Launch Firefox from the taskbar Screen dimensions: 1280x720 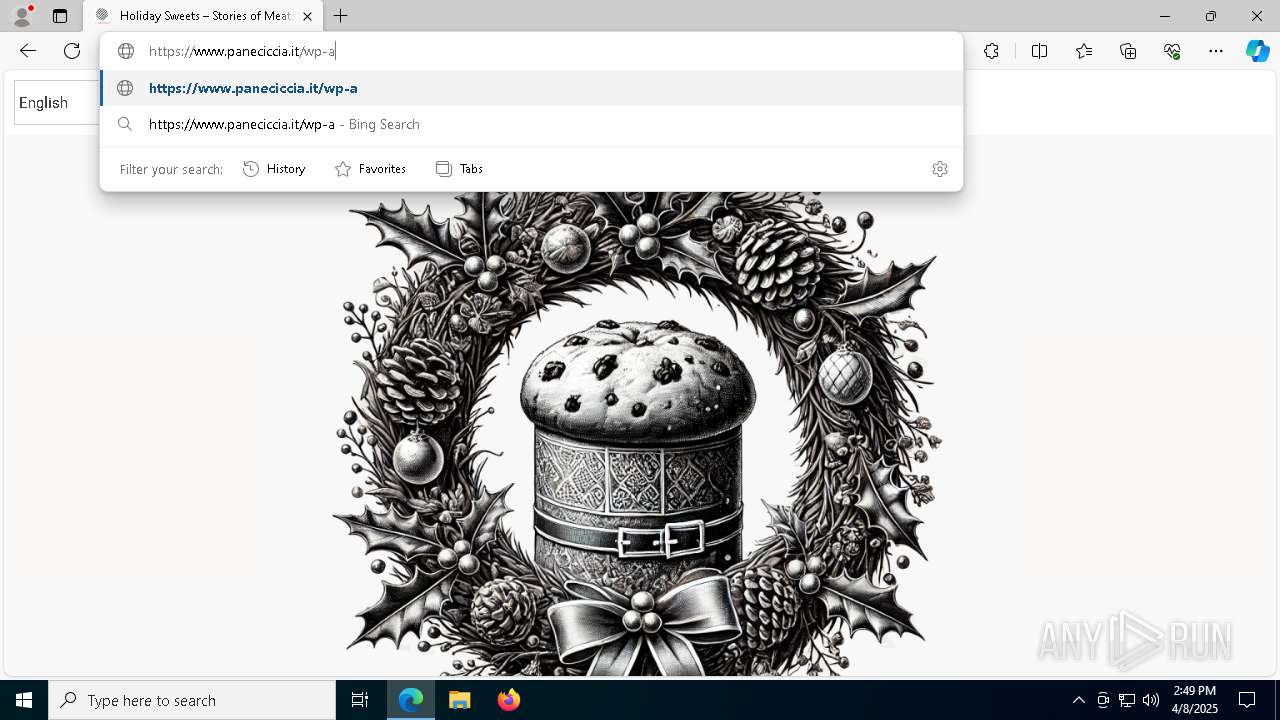(x=509, y=700)
